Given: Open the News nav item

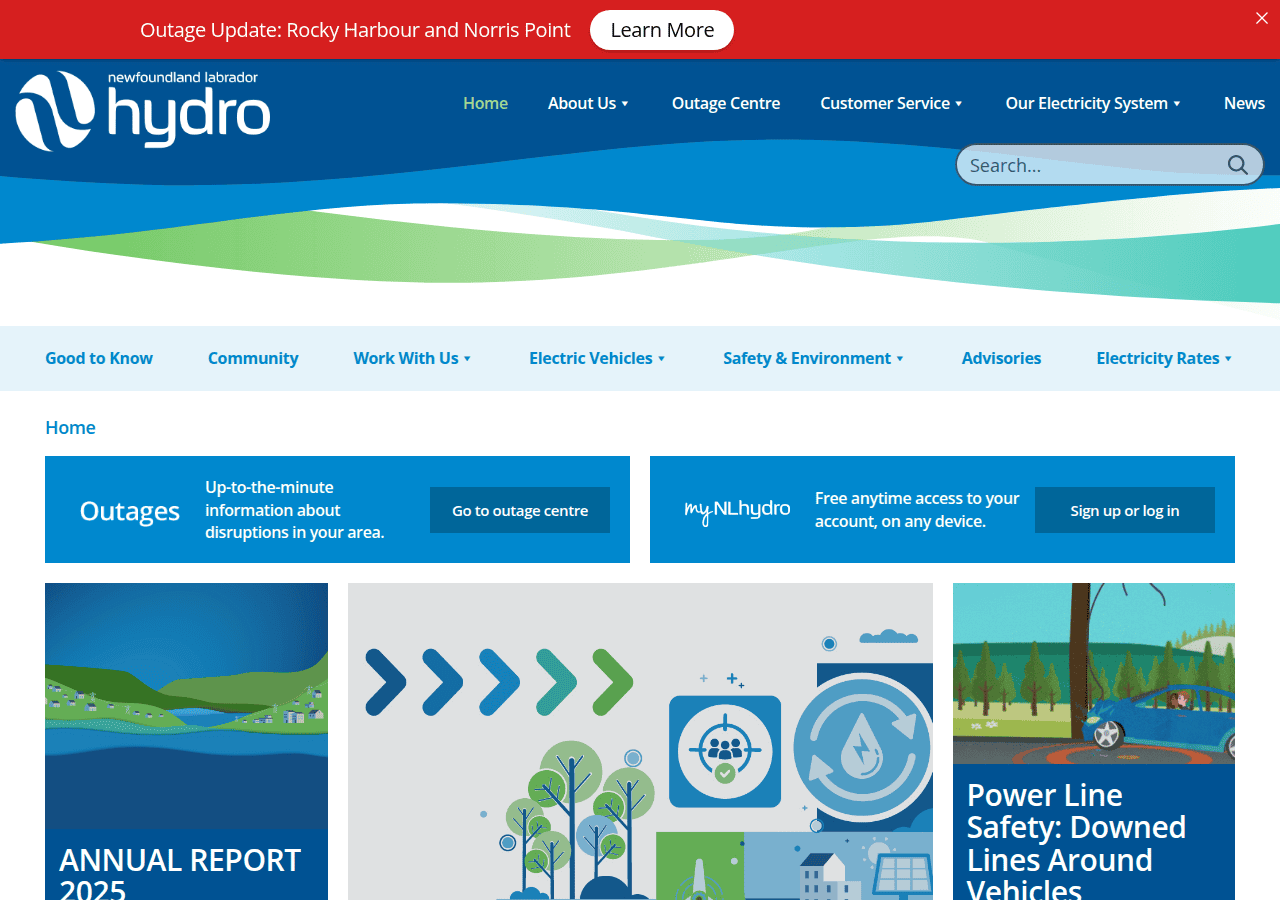Looking at the screenshot, I should coord(1244,103).
